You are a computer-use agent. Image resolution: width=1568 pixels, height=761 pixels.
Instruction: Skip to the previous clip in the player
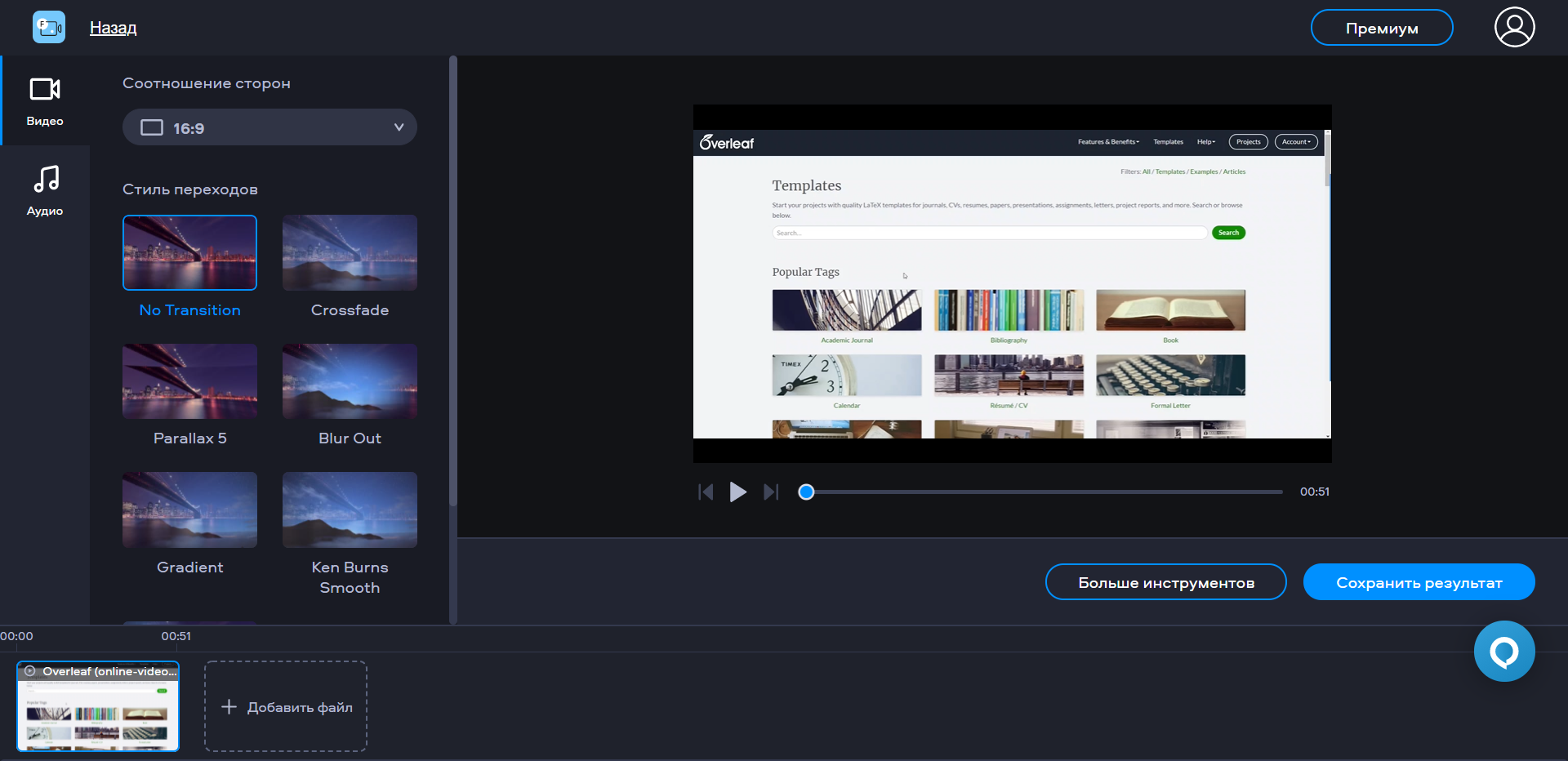click(x=706, y=492)
